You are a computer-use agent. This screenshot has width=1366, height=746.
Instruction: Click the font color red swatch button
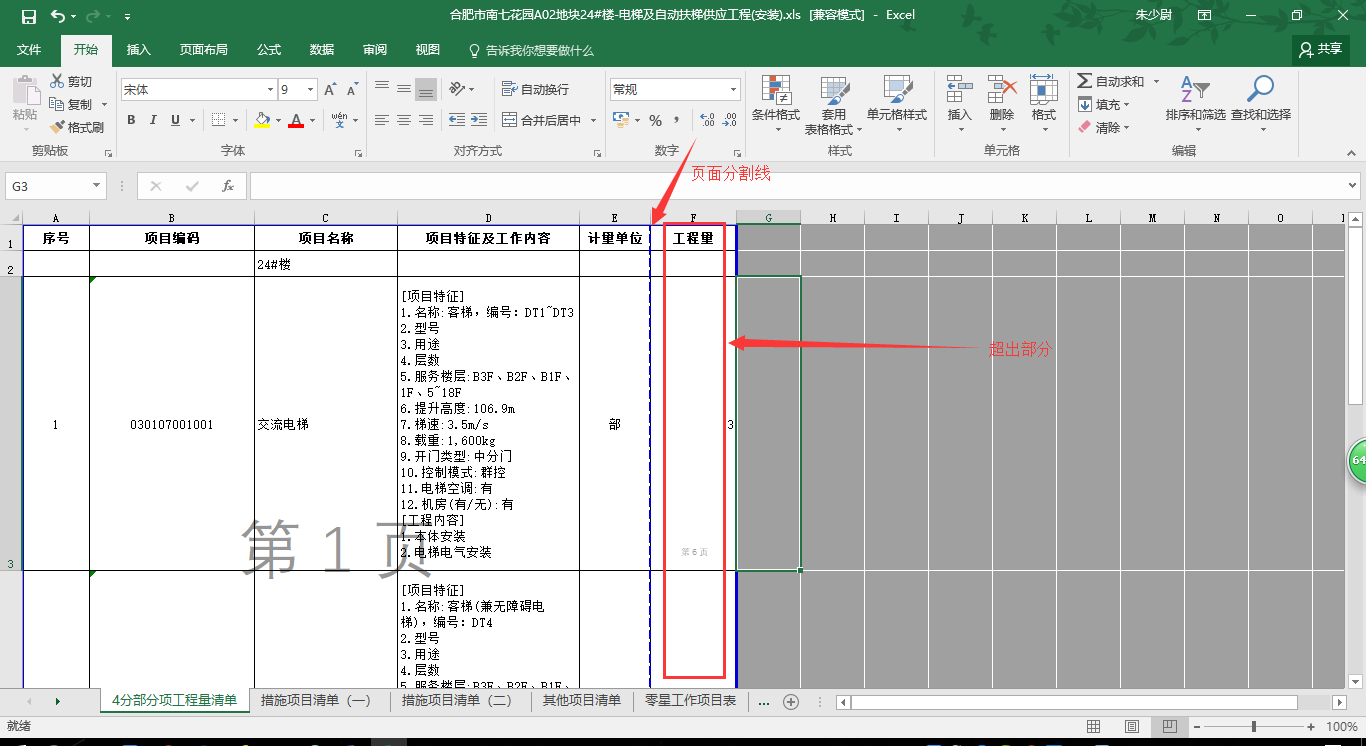296,120
